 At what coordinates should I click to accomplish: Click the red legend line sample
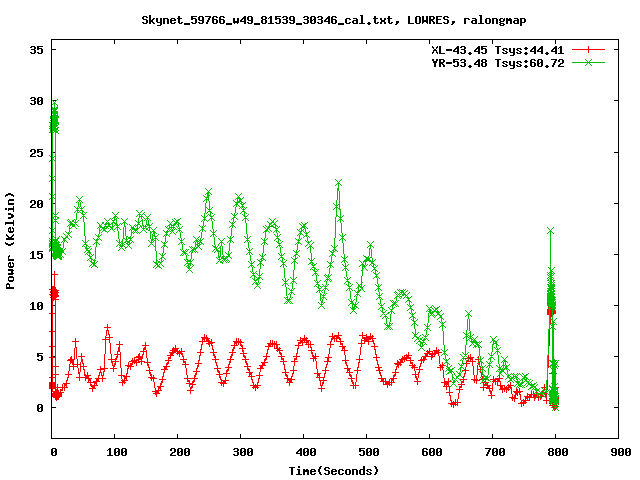tap(588, 50)
